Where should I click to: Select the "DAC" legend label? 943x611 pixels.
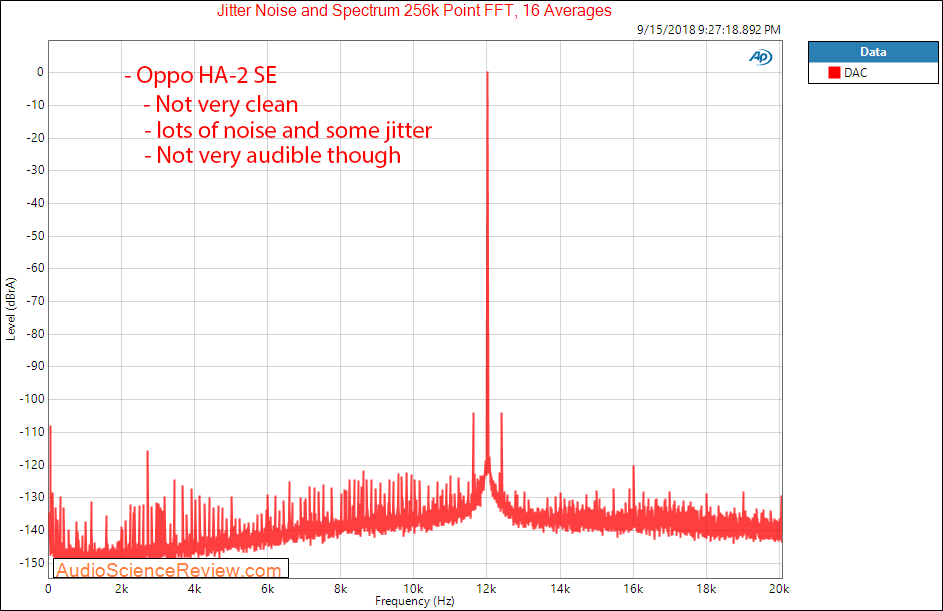click(855, 73)
